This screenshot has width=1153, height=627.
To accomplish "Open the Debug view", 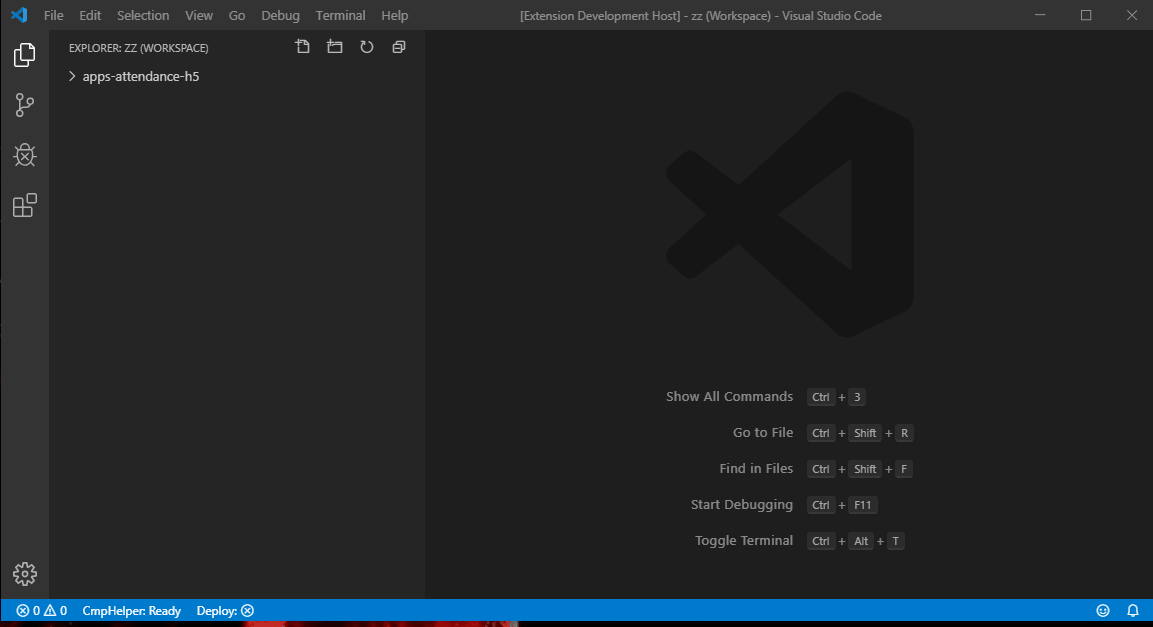I will [x=24, y=155].
